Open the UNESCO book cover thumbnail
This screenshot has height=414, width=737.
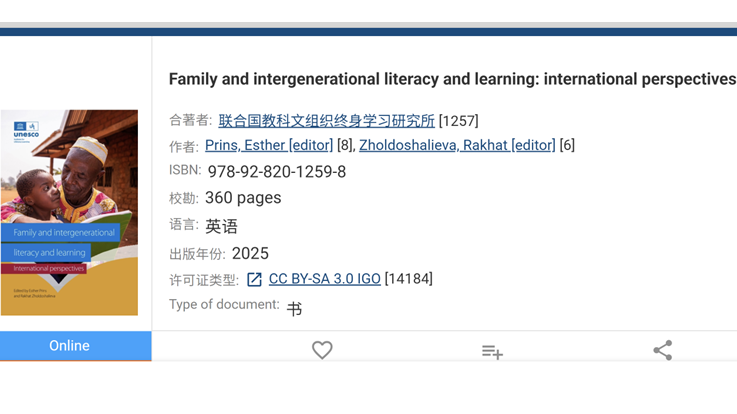[x=69, y=212]
